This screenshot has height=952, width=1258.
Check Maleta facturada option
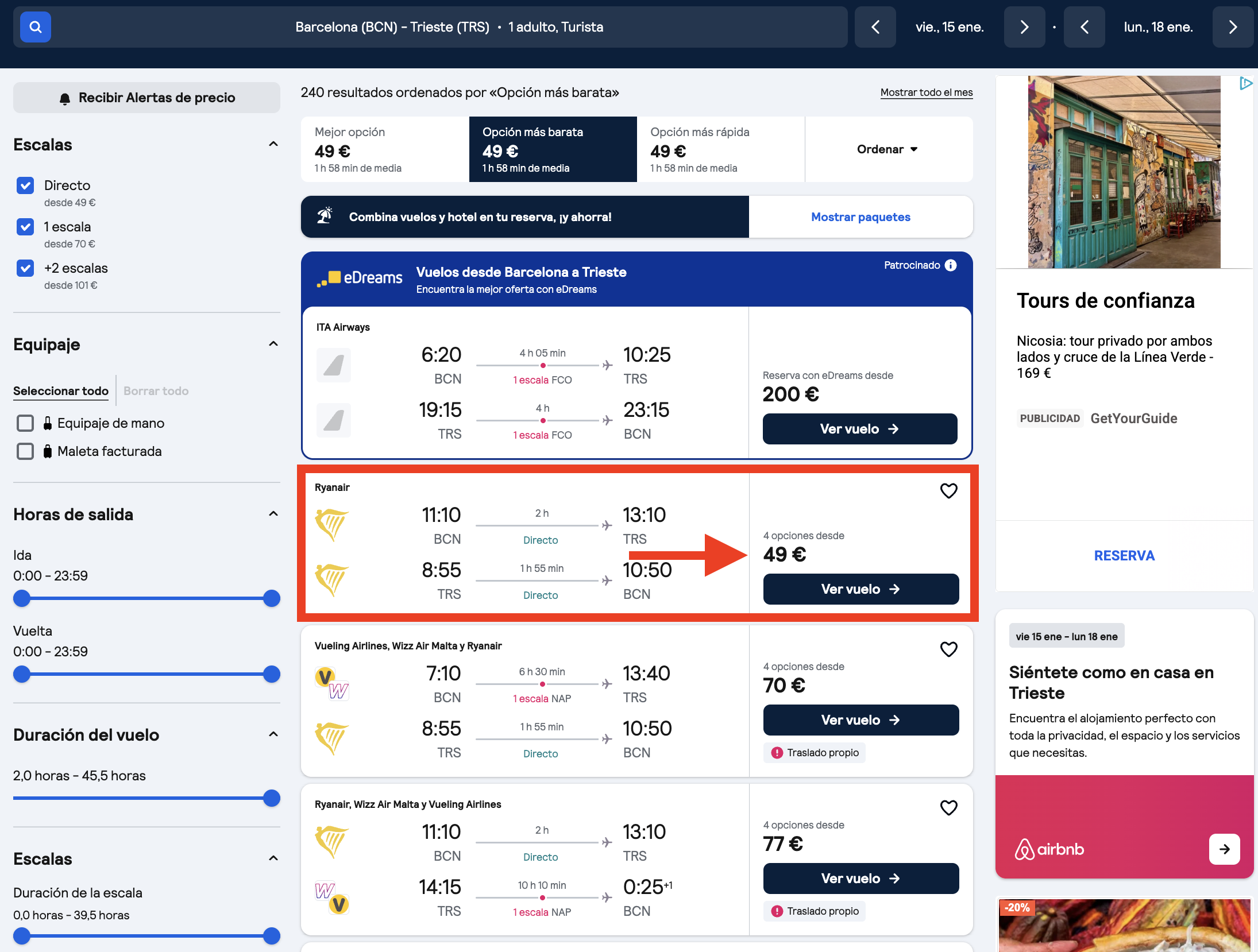click(25, 451)
